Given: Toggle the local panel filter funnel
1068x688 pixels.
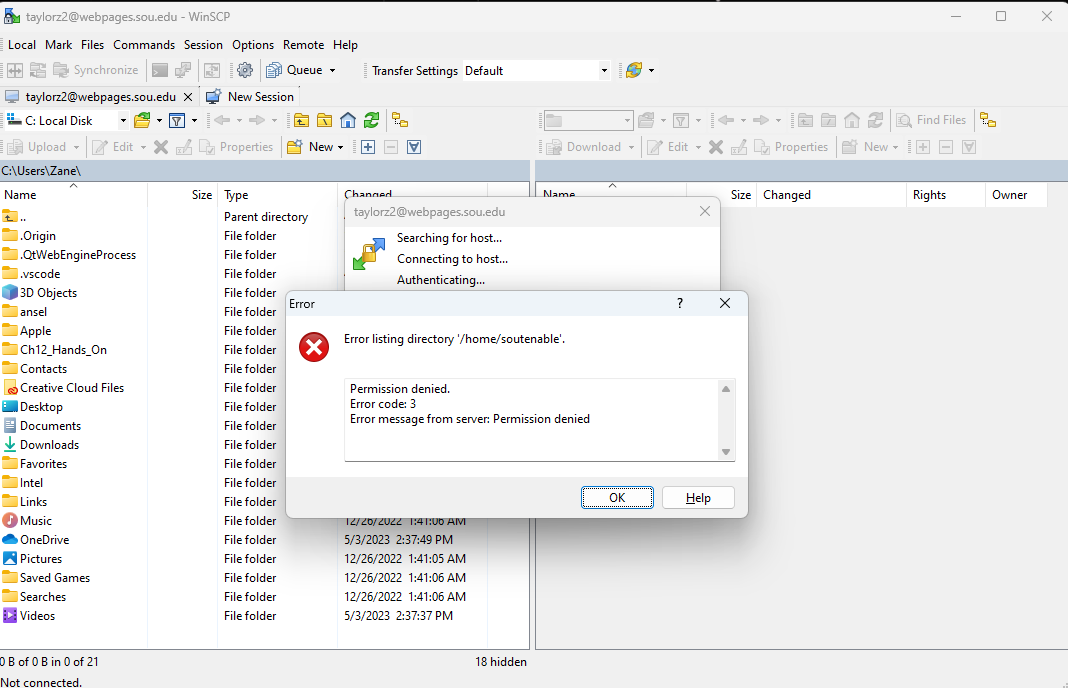Looking at the screenshot, I should click(177, 120).
